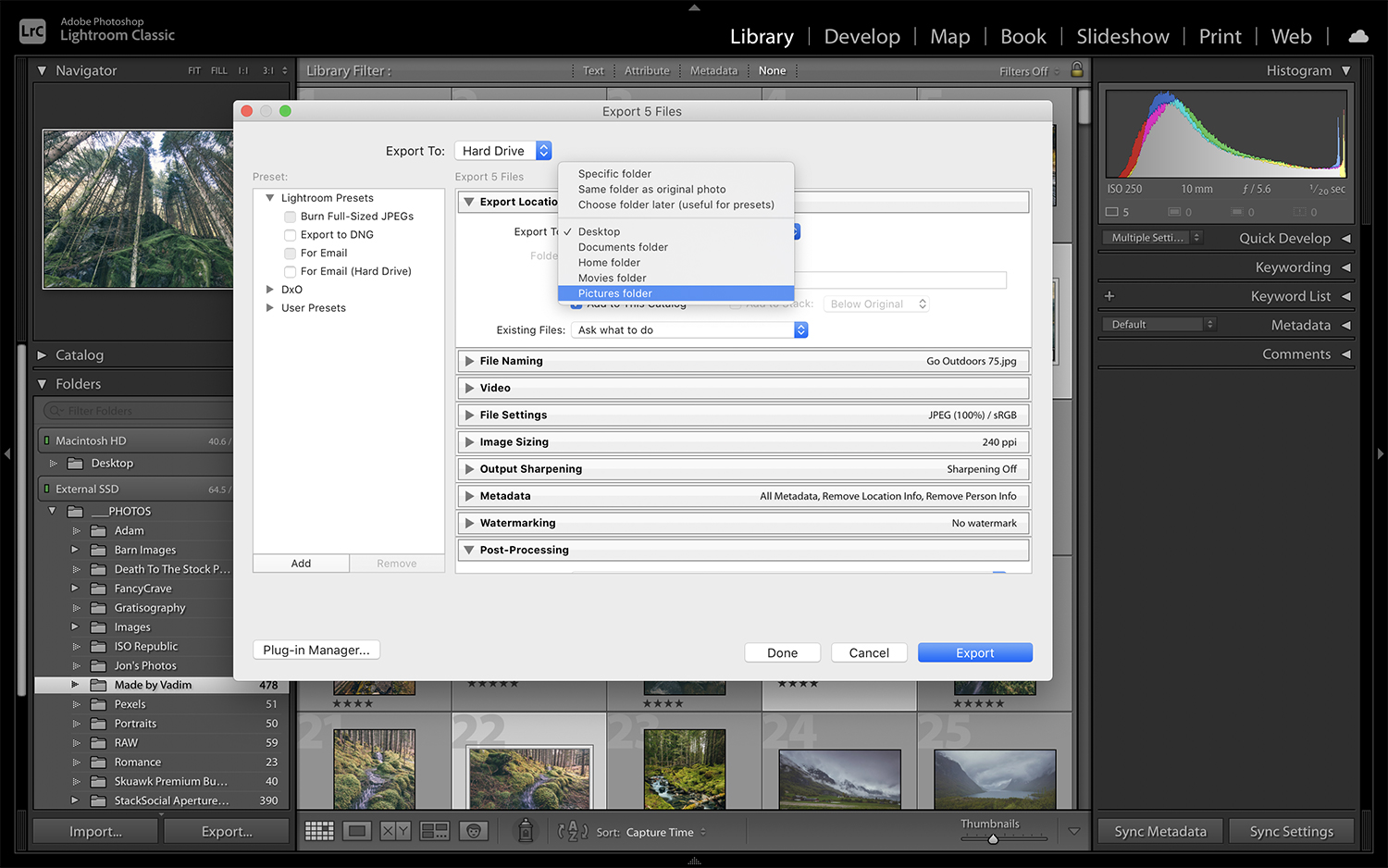Viewport: 1388px width, 868px height.
Task: Check the Export to DNG preset
Action: [290, 235]
